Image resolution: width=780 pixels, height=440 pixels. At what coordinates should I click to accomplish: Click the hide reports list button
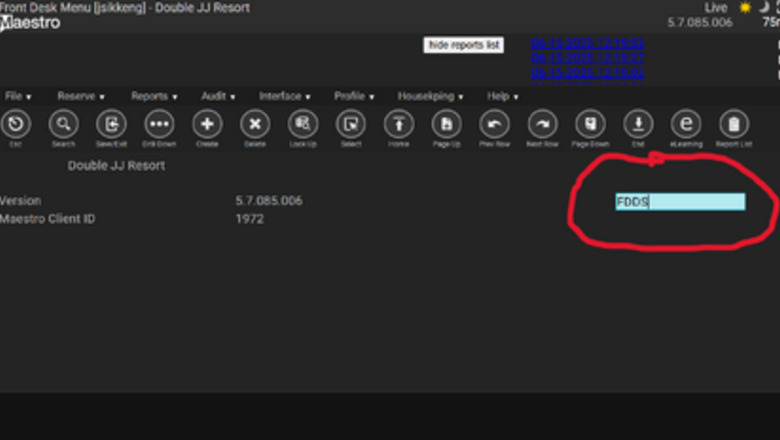(x=464, y=45)
